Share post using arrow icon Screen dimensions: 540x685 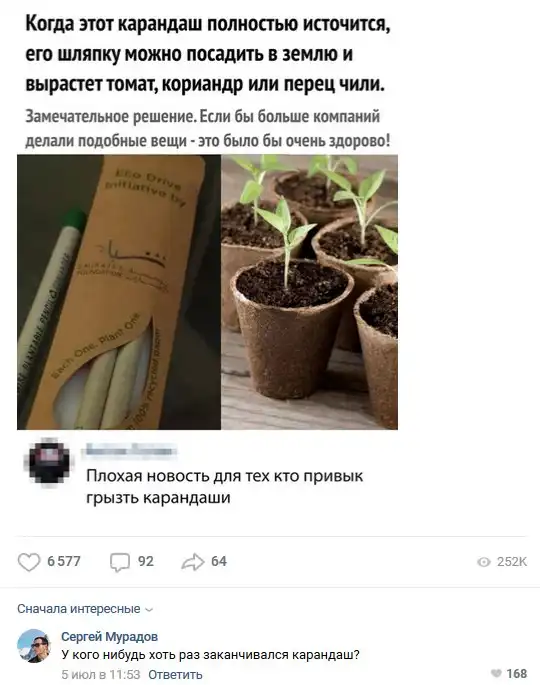click(193, 562)
